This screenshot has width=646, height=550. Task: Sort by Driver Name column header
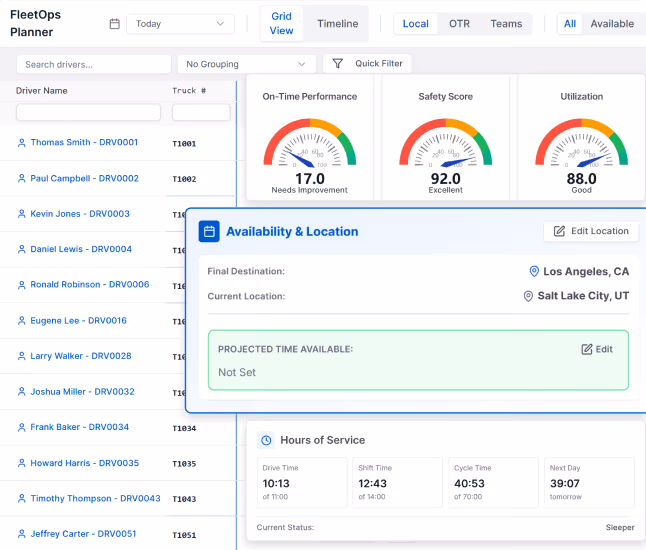click(x=42, y=91)
